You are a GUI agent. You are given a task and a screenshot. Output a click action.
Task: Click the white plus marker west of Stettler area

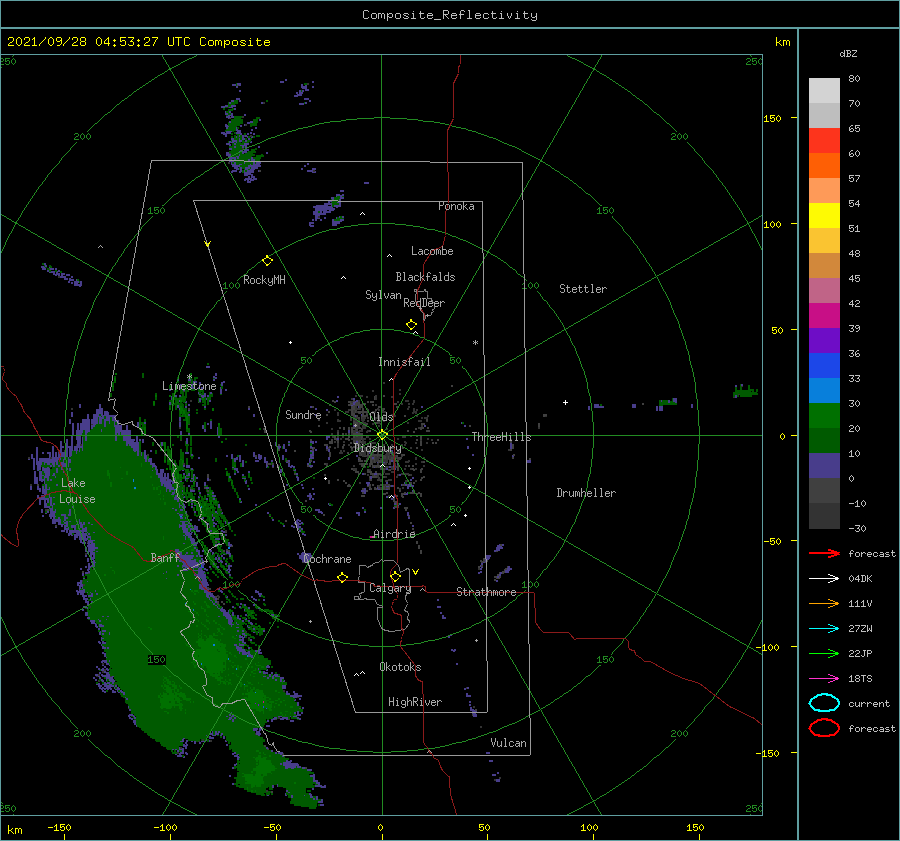tap(565, 402)
